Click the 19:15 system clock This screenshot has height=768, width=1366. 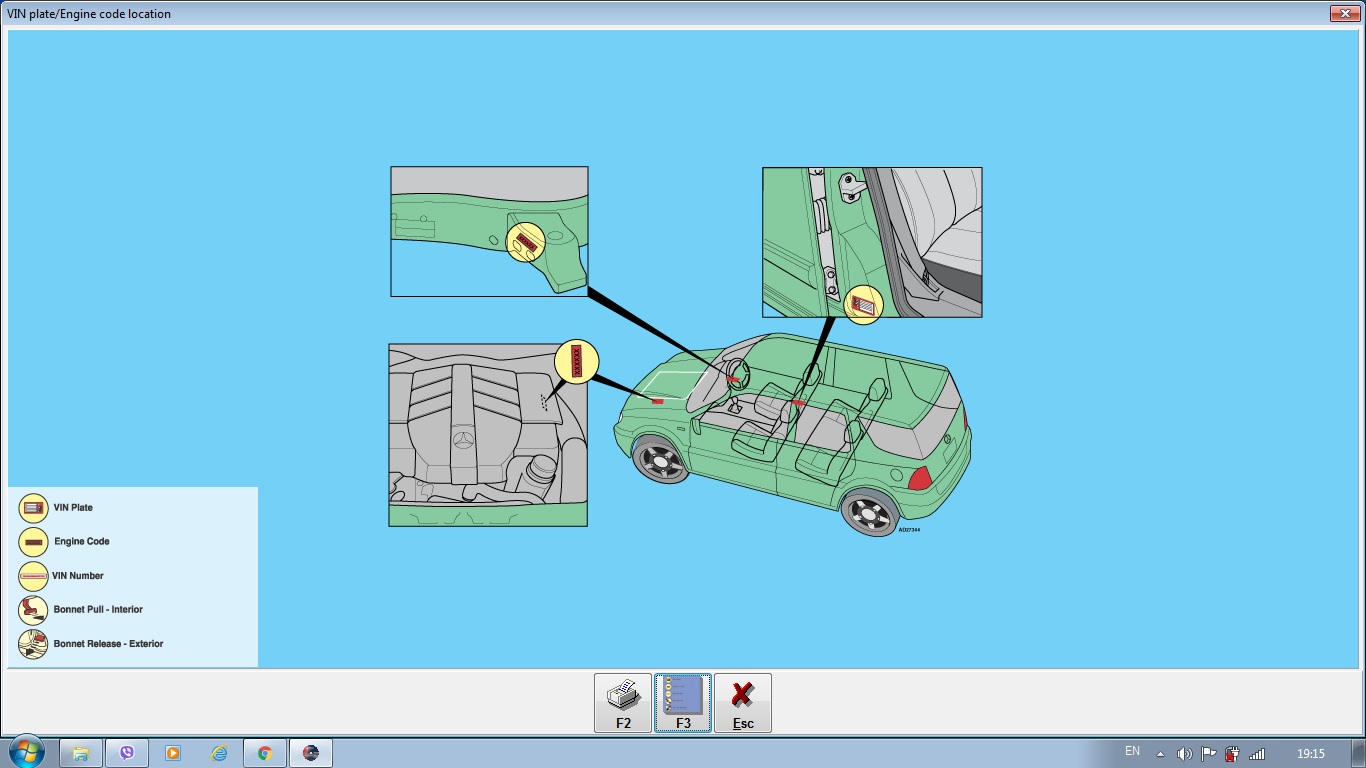click(1311, 754)
